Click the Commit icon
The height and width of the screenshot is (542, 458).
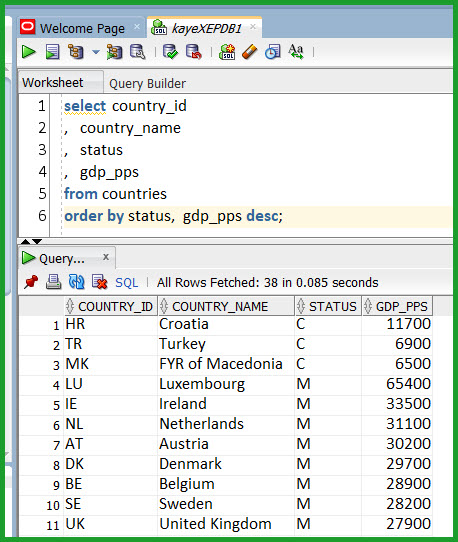click(170, 52)
